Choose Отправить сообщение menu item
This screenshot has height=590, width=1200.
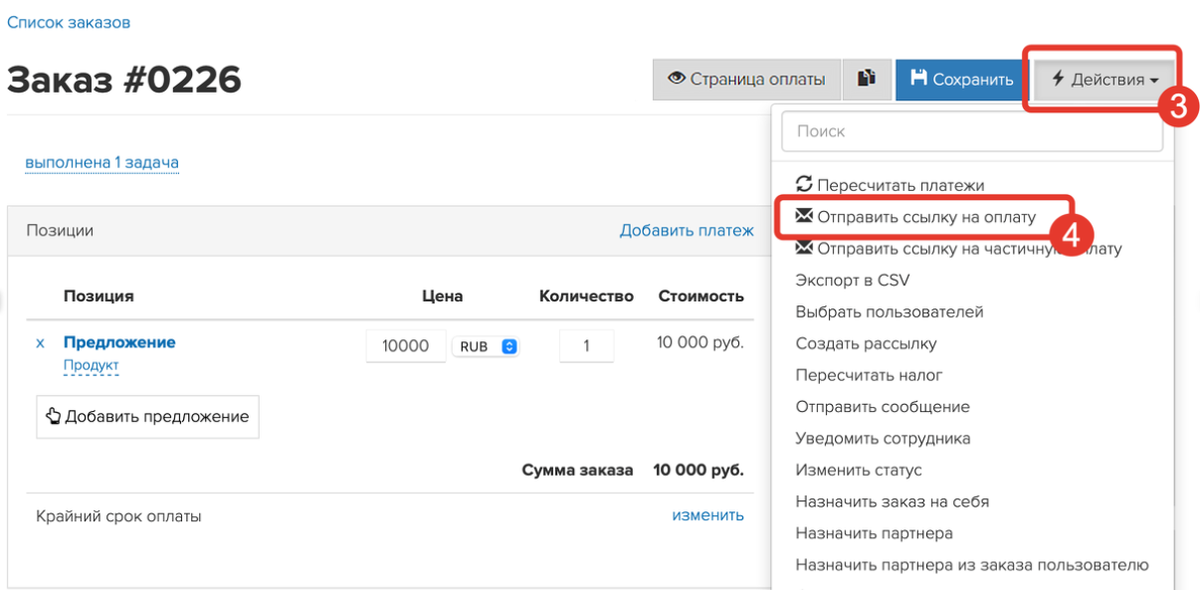(x=882, y=407)
